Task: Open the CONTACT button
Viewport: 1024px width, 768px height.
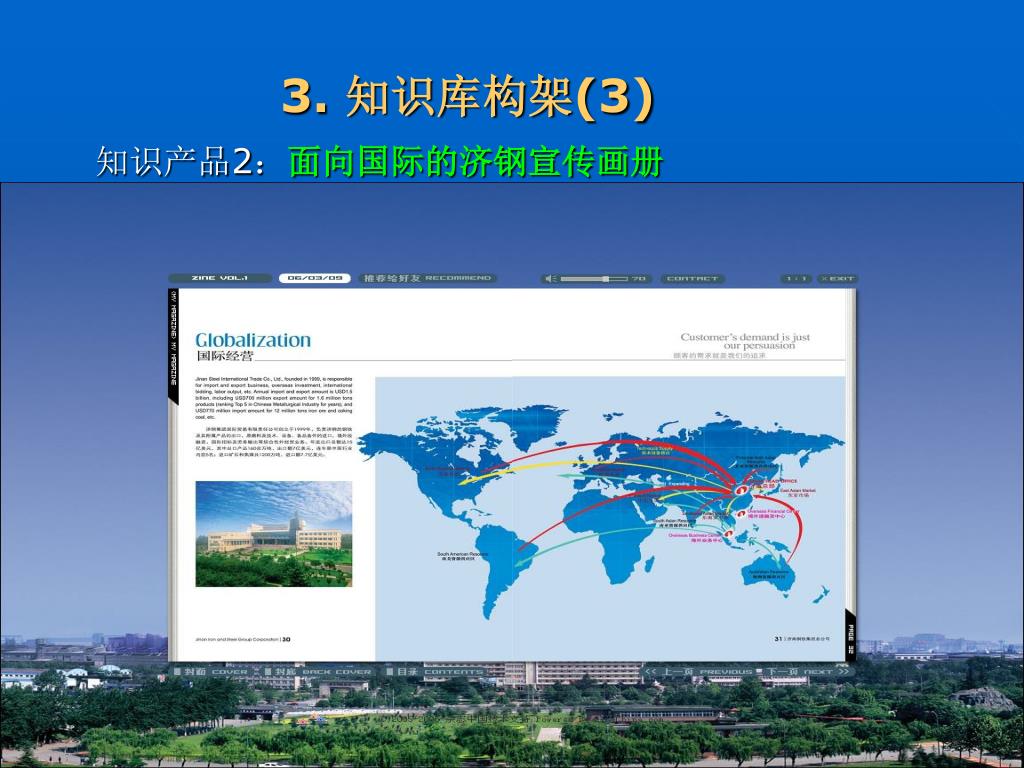Action: pyautogui.click(x=692, y=279)
